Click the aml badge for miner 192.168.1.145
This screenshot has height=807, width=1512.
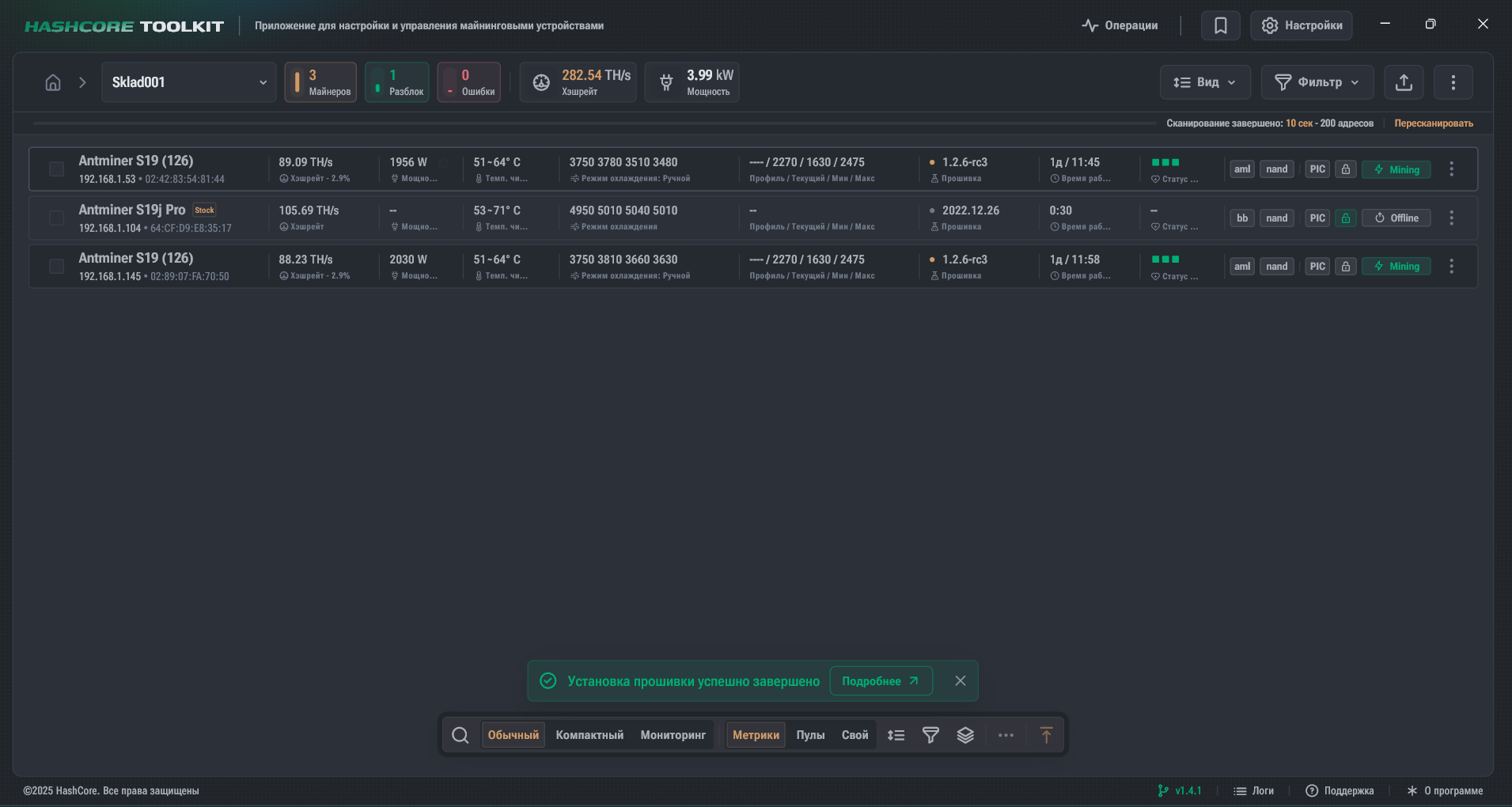[1242, 267]
